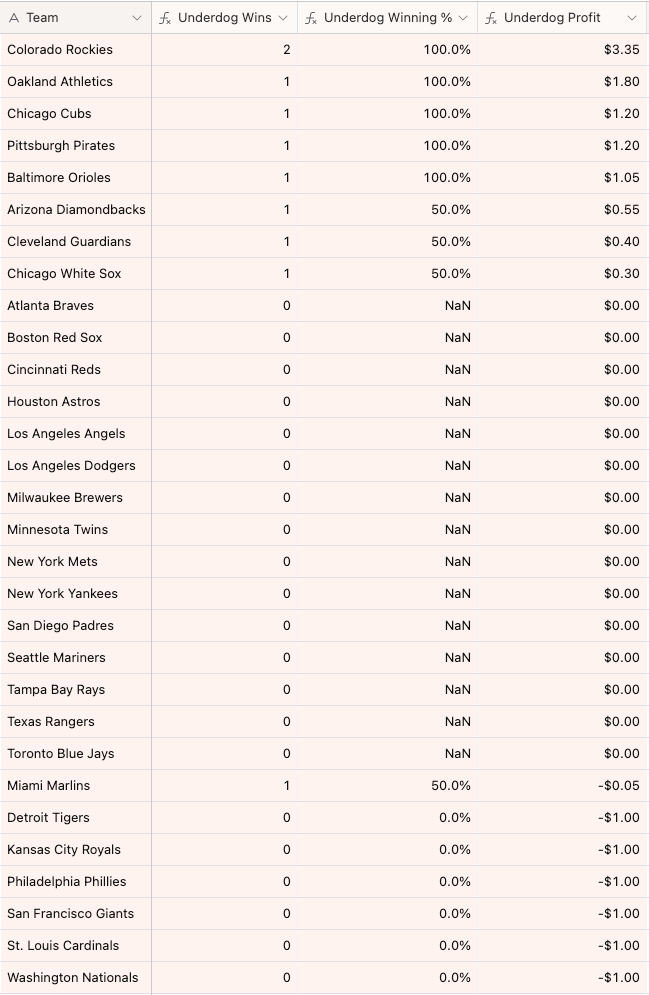
Task: Click the formula icon beside Underdog Profit
Action: 491,18
